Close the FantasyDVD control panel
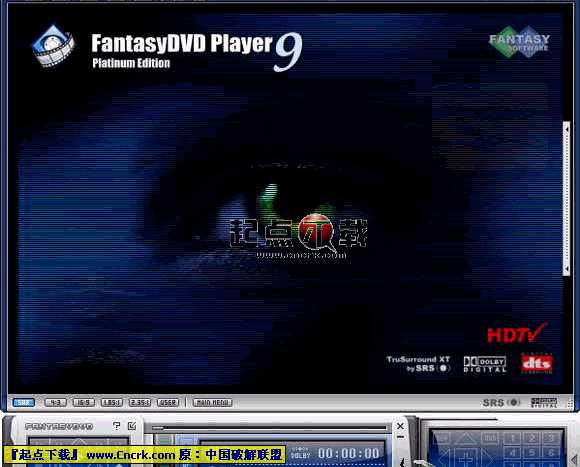580x467 pixels. click(x=400, y=426)
